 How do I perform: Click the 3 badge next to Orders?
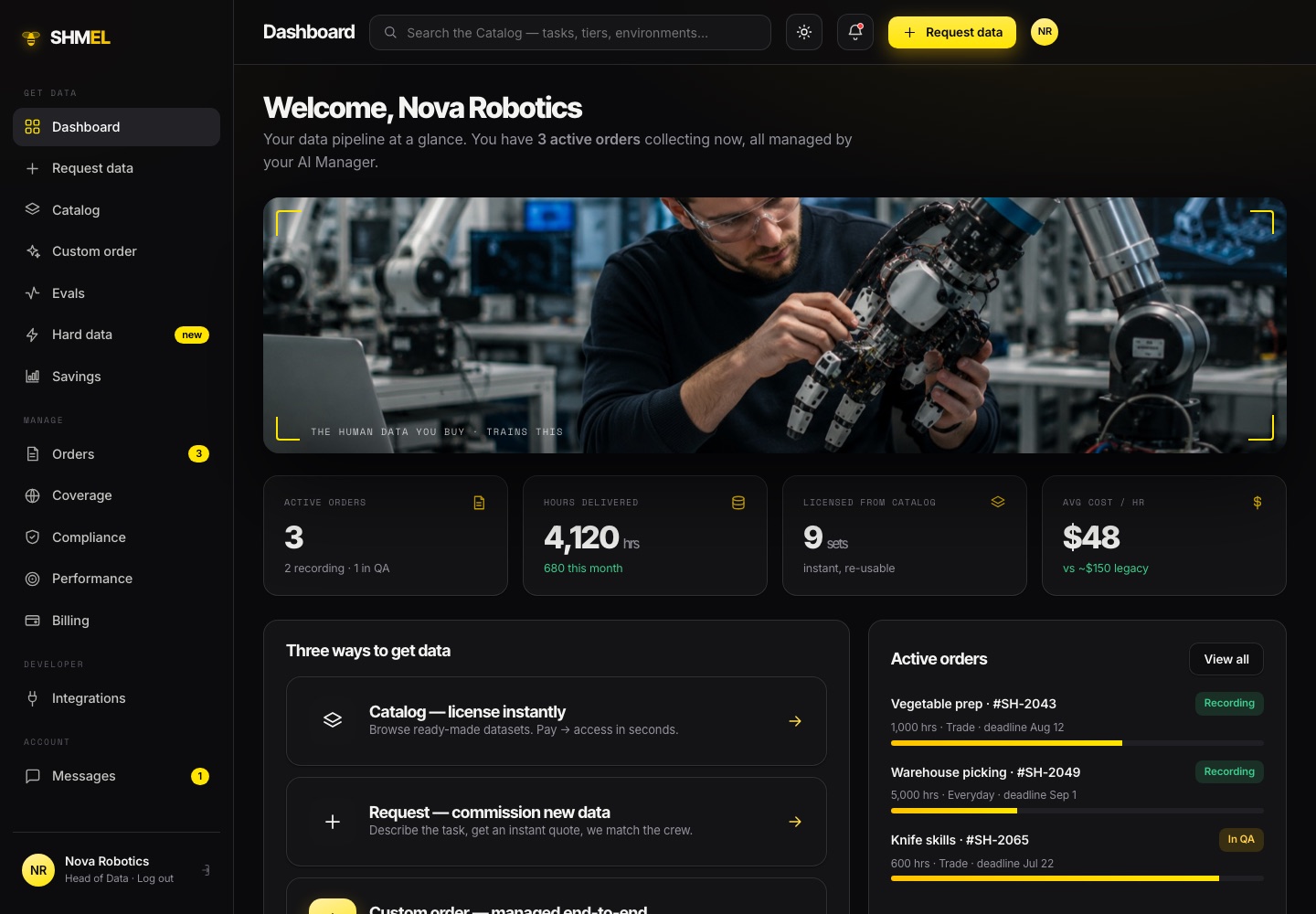tap(198, 454)
